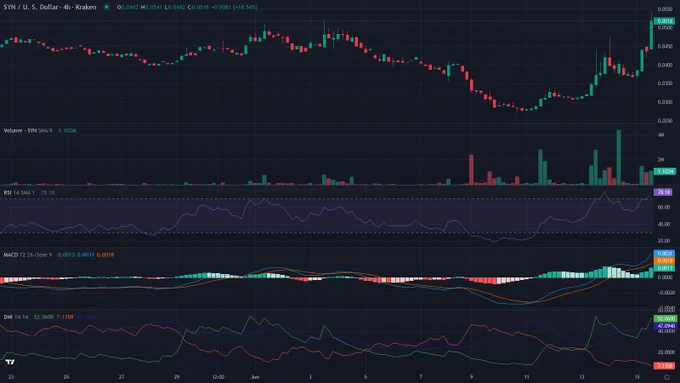The image size is (680, 383).
Task: Open the SYN / U.S. Dollar symbol title
Action: [x=50, y=7]
